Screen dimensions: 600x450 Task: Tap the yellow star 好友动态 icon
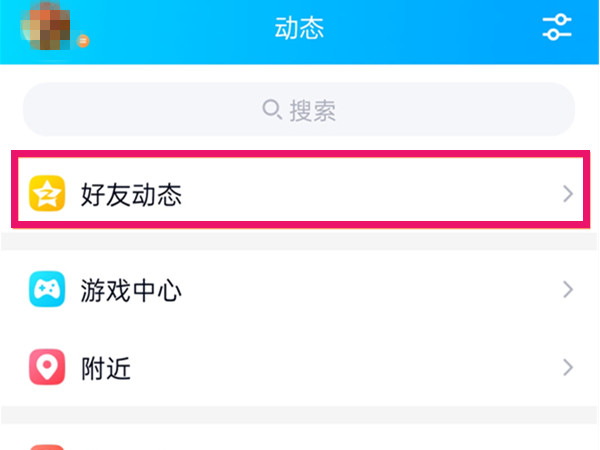pos(47,194)
